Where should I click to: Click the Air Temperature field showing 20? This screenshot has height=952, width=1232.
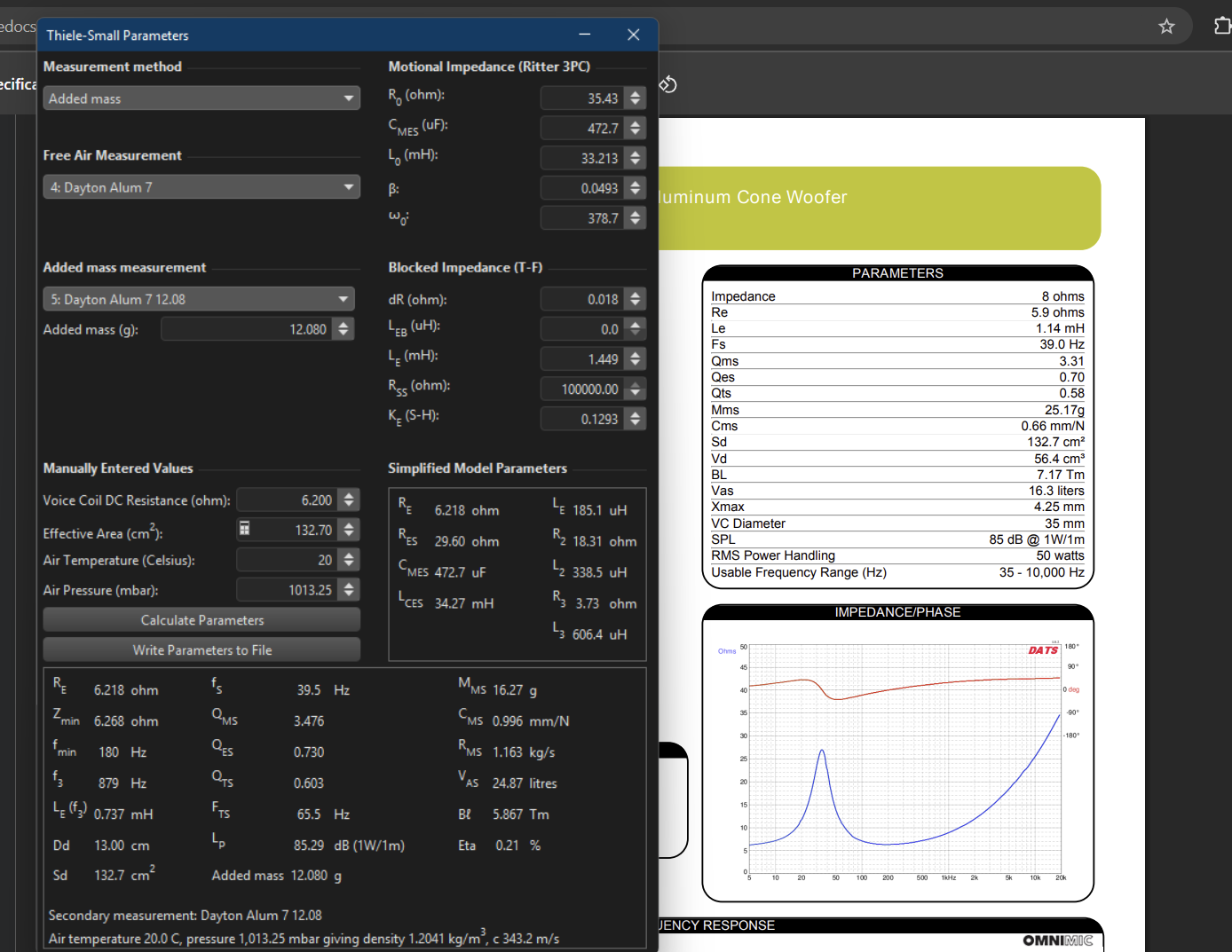tap(288, 560)
